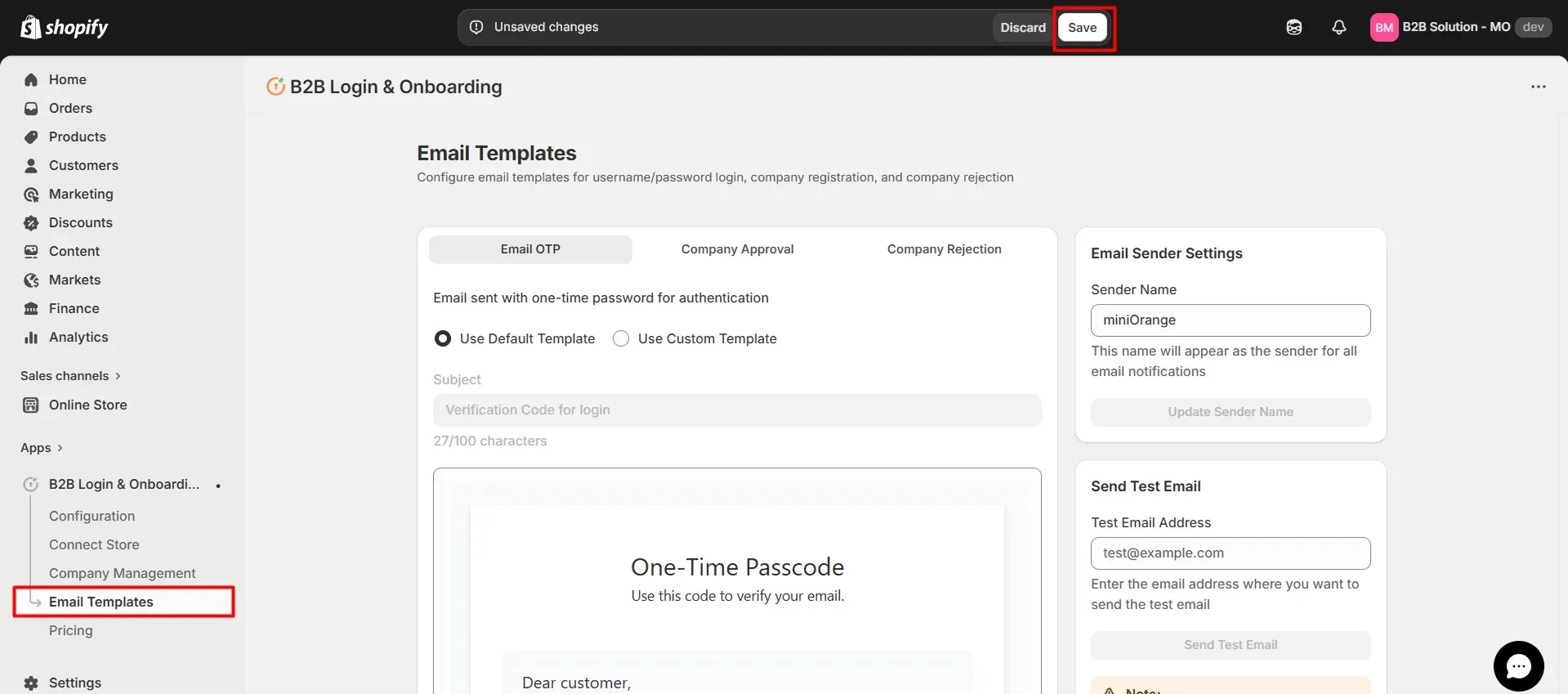Click the Marketing target icon

(x=31, y=194)
